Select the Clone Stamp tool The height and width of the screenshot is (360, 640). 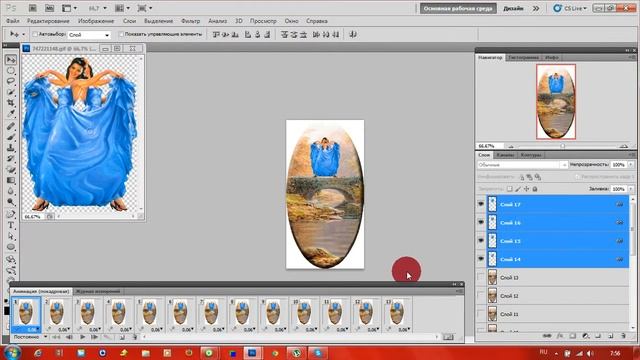pyautogui.click(x=11, y=148)
